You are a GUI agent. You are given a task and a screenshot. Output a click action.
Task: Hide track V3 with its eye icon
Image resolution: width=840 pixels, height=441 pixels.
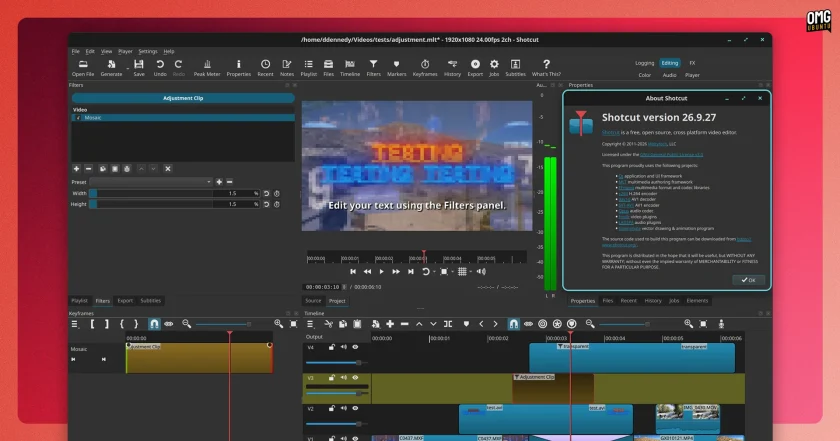point(355,378)
